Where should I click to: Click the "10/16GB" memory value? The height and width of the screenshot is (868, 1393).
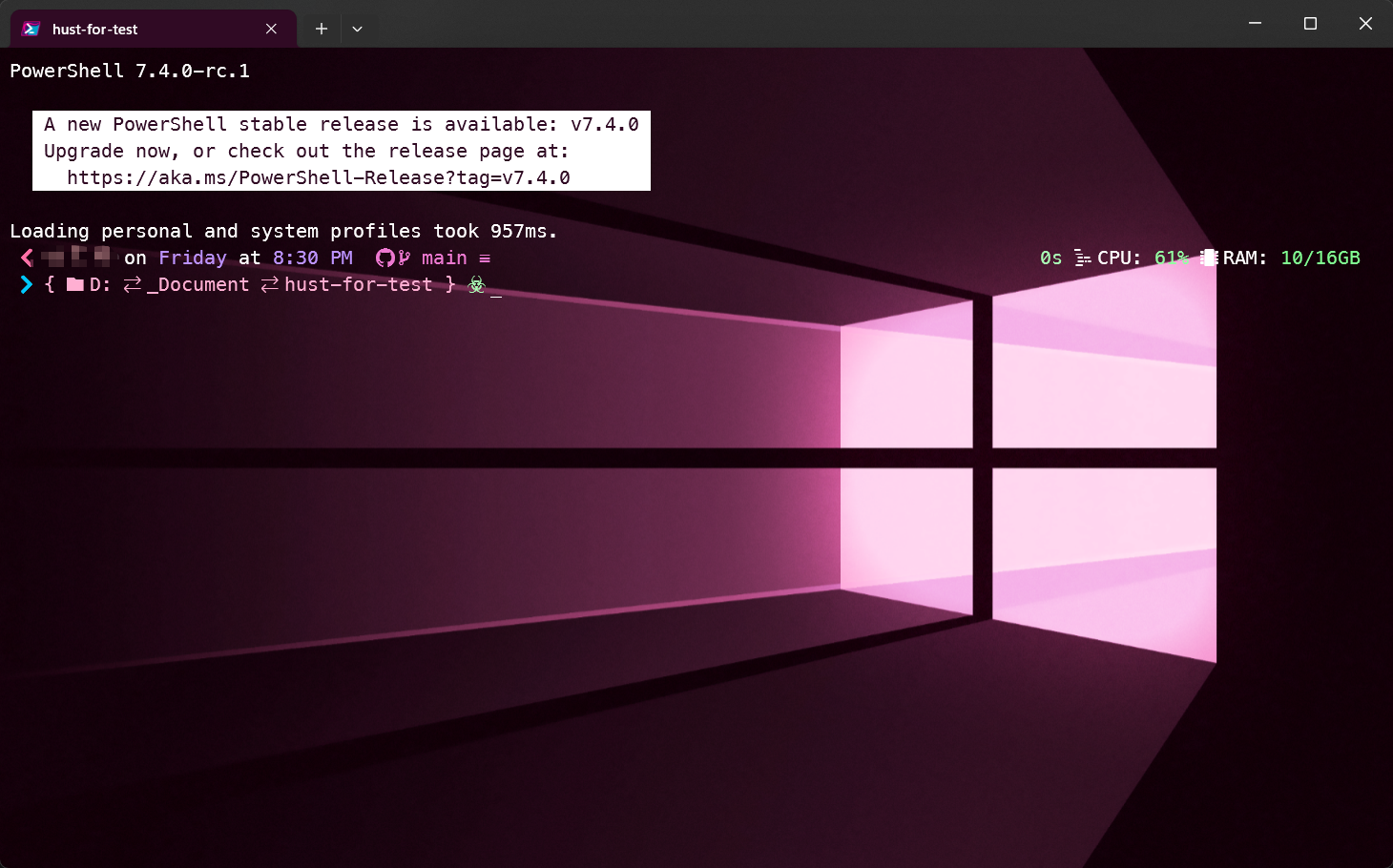(x=1320, y=258)
